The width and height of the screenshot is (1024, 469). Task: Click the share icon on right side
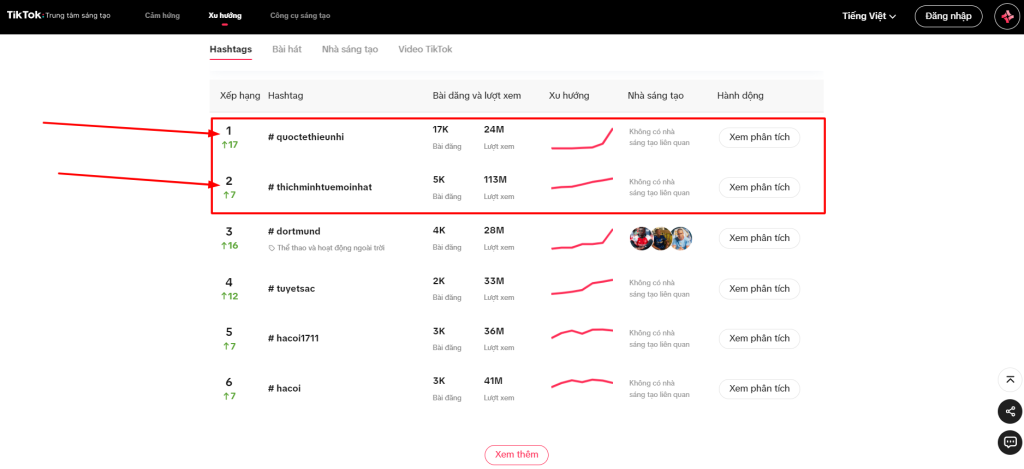(1009, 411)
